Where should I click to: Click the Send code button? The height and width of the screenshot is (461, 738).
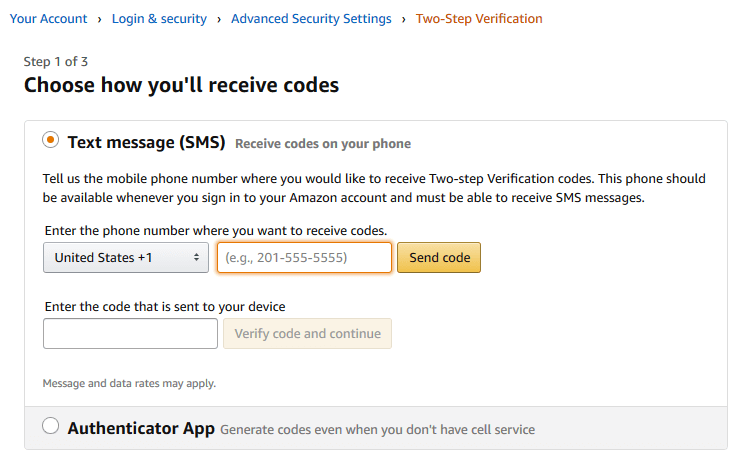point(439,258)
